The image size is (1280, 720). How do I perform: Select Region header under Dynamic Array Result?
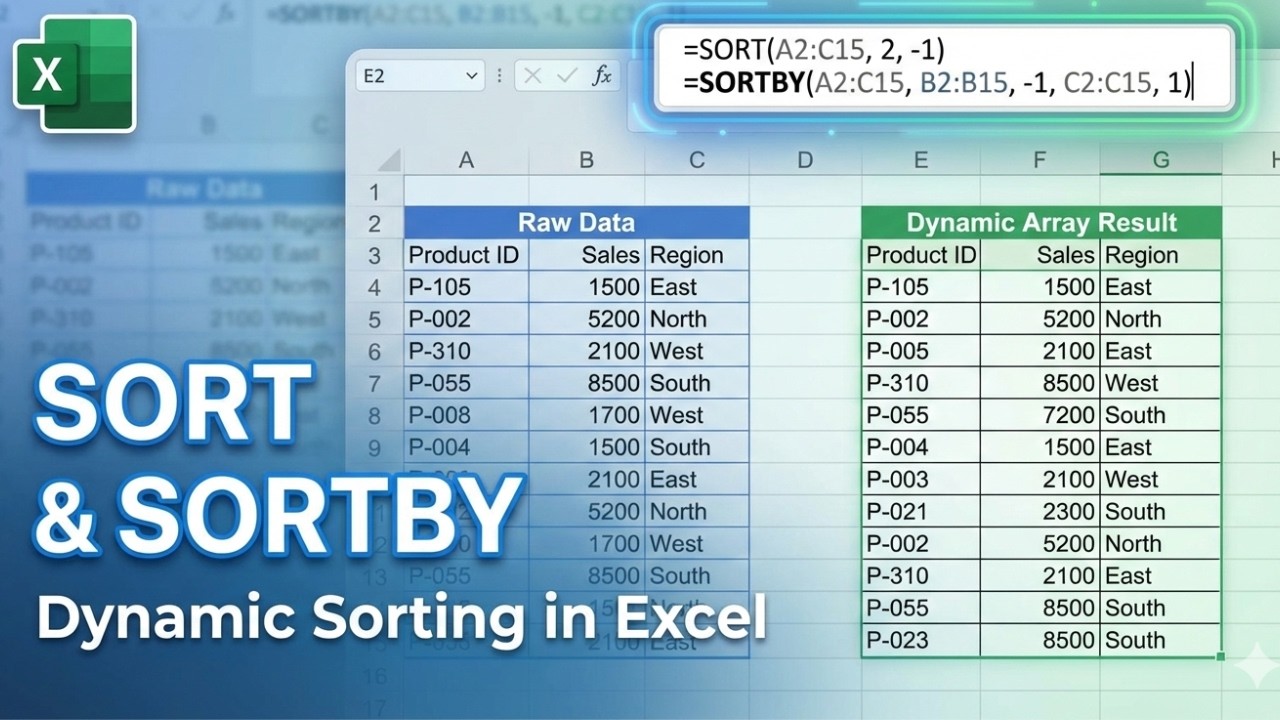(1161, 255)
